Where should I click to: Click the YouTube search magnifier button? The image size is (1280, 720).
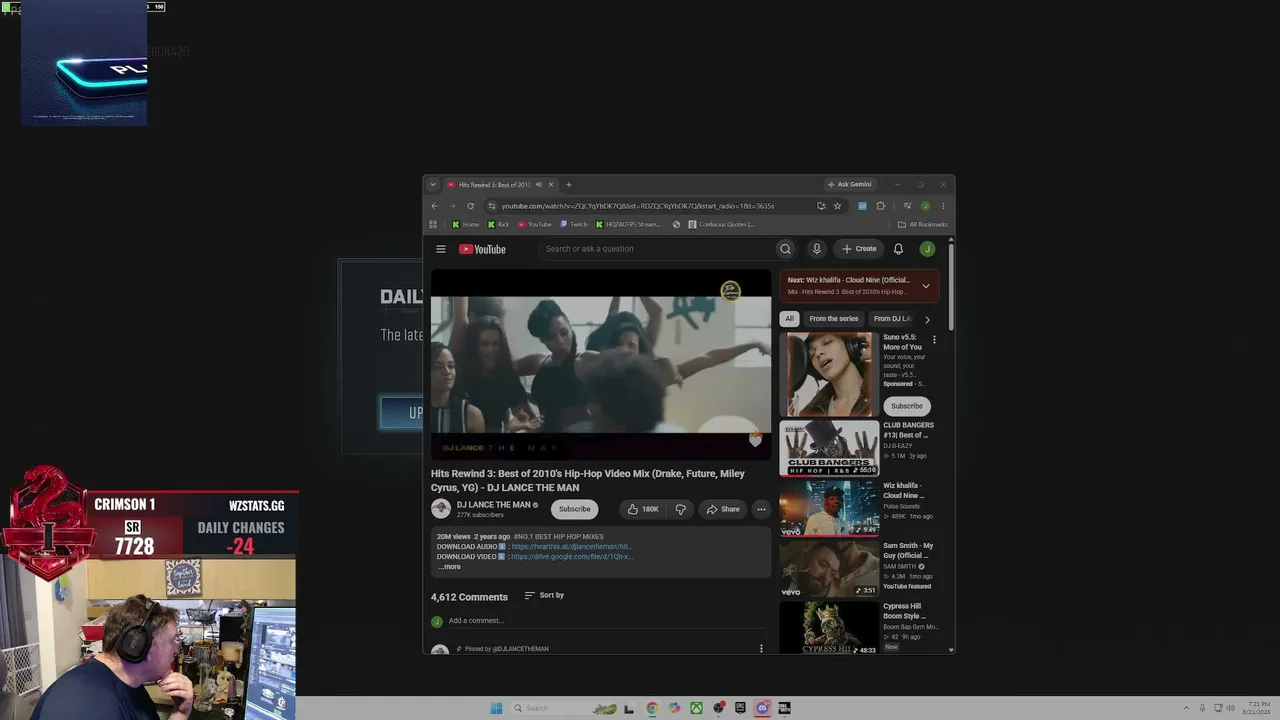[x=785, y=249]
